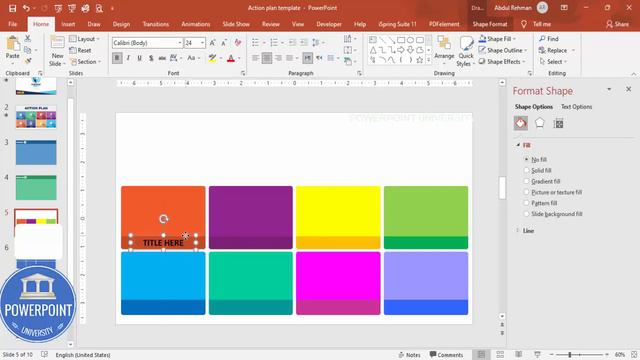
Task: Expand the Line section
Action: coord(518,231)
